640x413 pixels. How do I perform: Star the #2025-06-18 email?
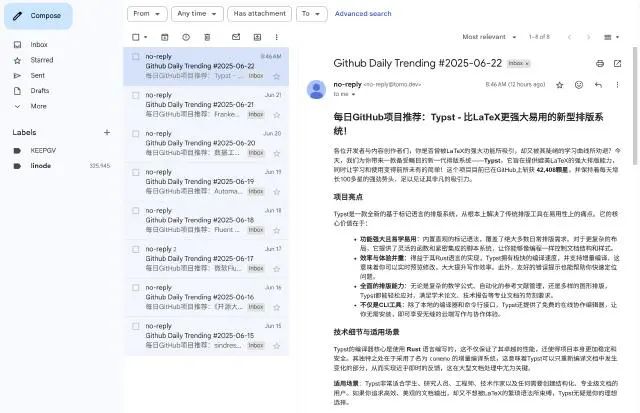click(x=276, y=231)
